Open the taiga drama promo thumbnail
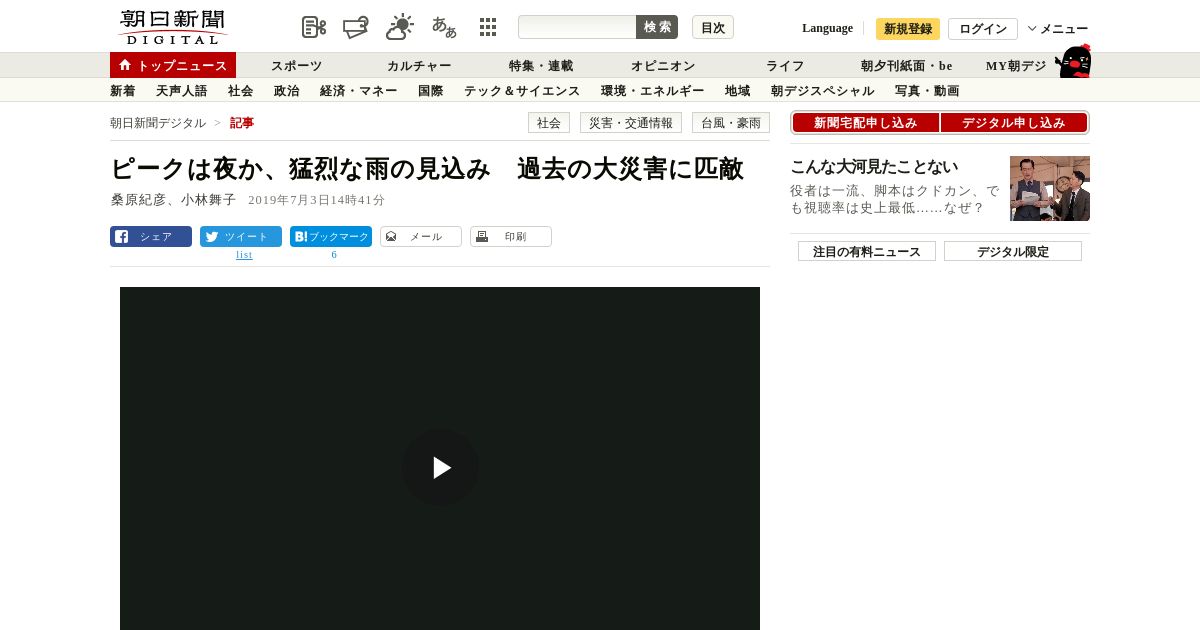The image size is (1200, 630). pyautogui.click(x=1050, y=188)
